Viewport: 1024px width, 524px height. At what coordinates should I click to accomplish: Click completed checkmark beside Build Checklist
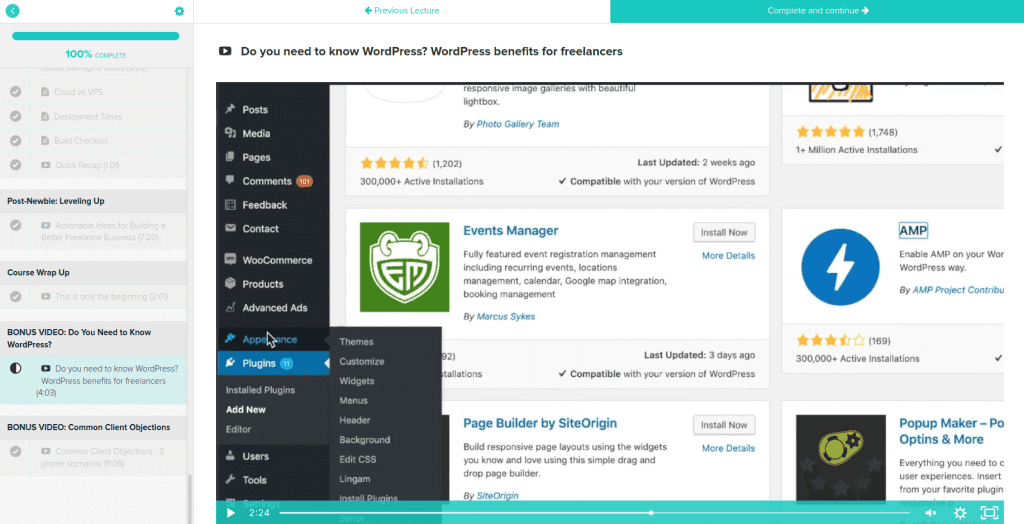point(16,140)
